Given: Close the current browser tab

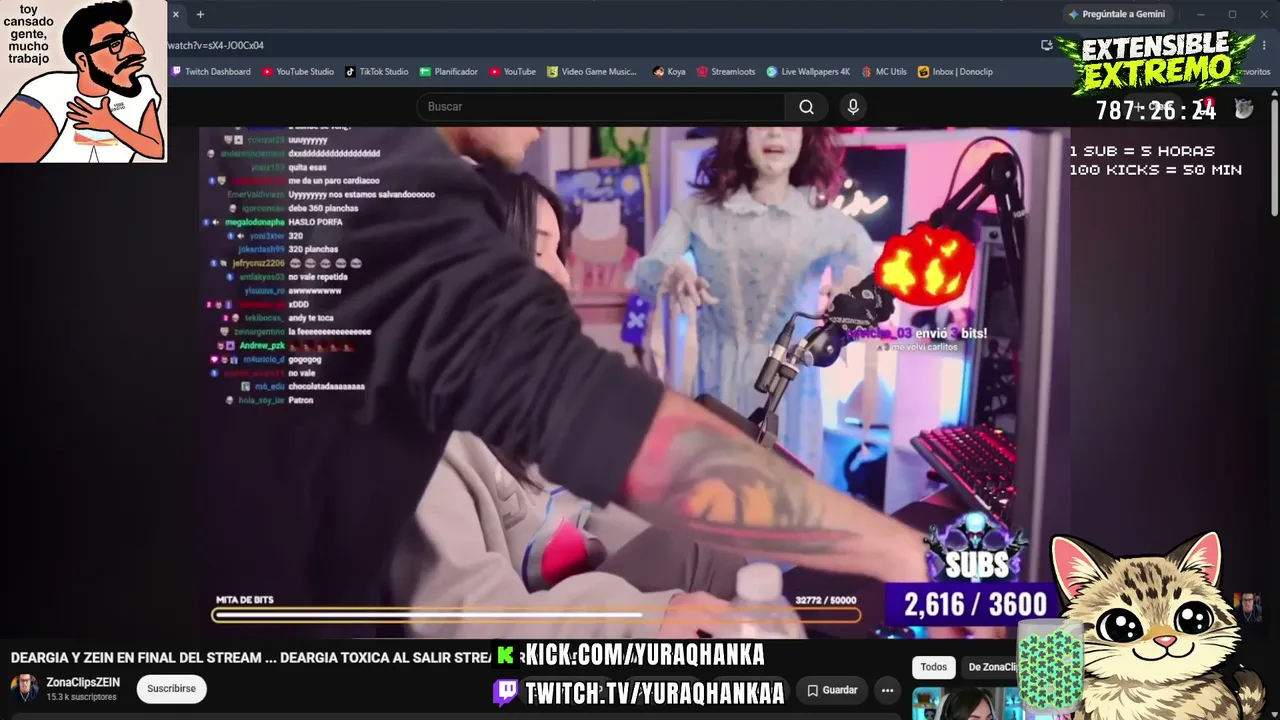Looking at the screenshot, I should click(175, 14).
